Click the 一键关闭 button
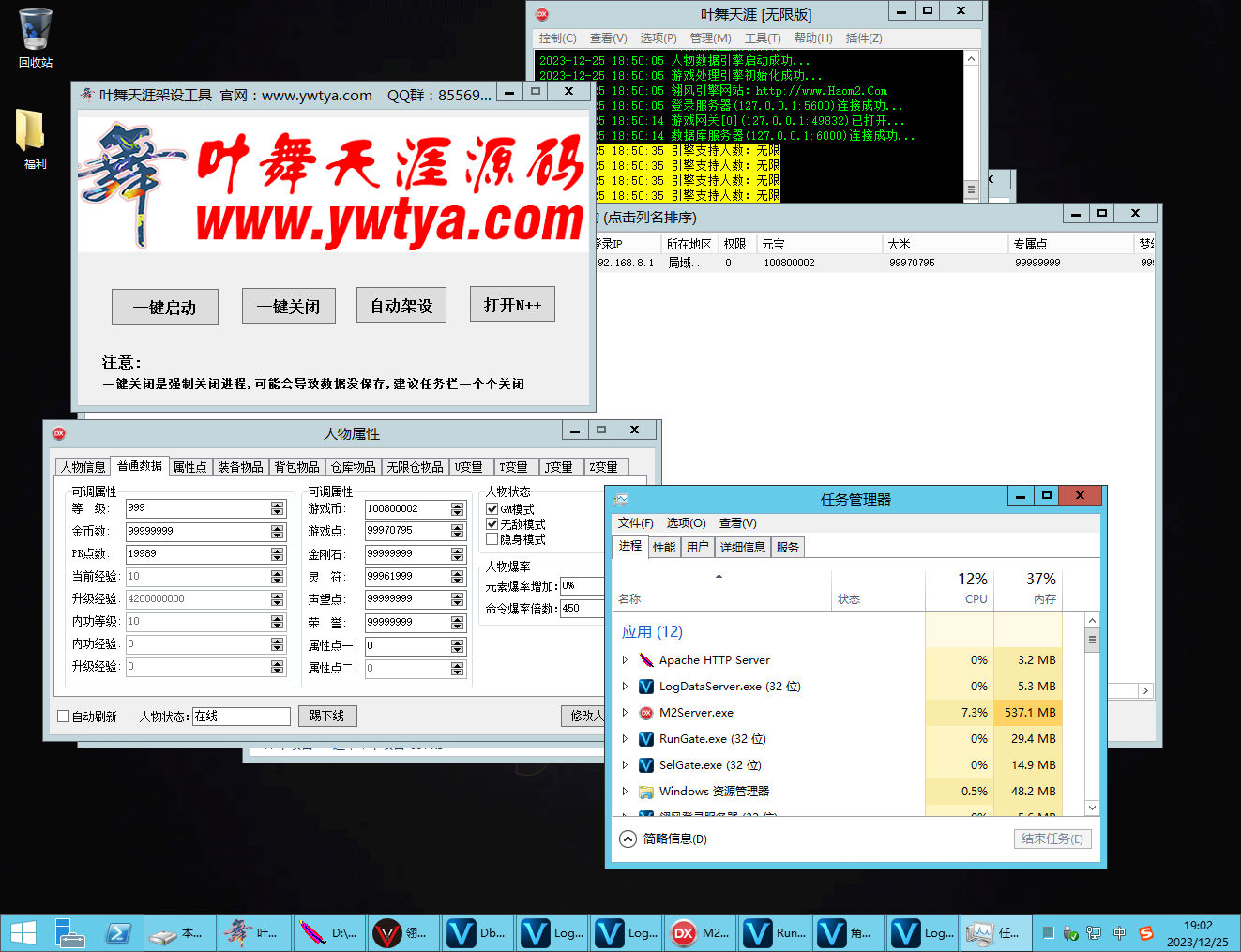Screen dimensions: 1241x952 pyautogui.click(x=289, y=306)
